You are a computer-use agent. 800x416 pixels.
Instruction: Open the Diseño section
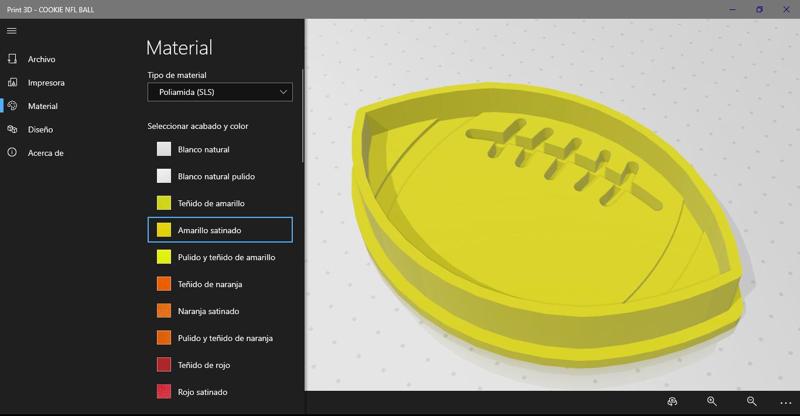(x=40, y=130)
